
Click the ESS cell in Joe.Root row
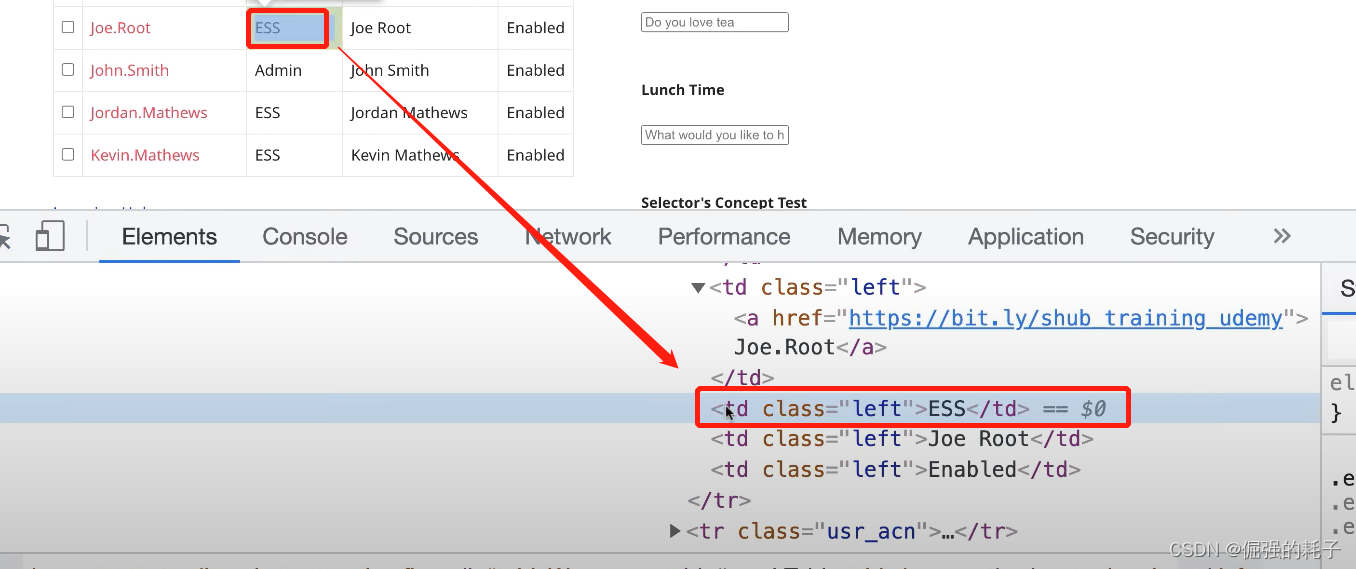click(x=288, y=28)
